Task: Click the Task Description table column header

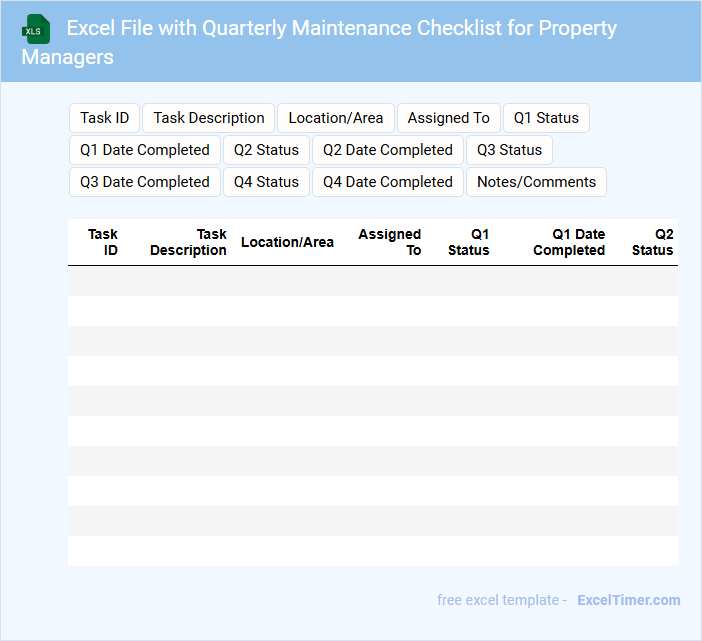Action: click(188, 242)
